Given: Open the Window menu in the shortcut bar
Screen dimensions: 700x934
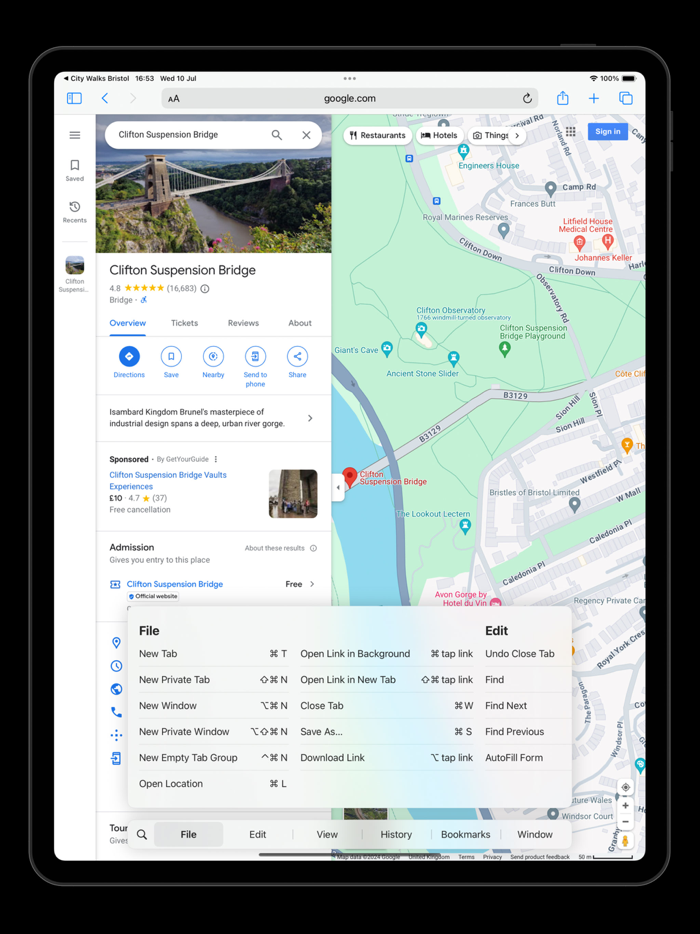Looking at the screenshot, I should (535, 835).
